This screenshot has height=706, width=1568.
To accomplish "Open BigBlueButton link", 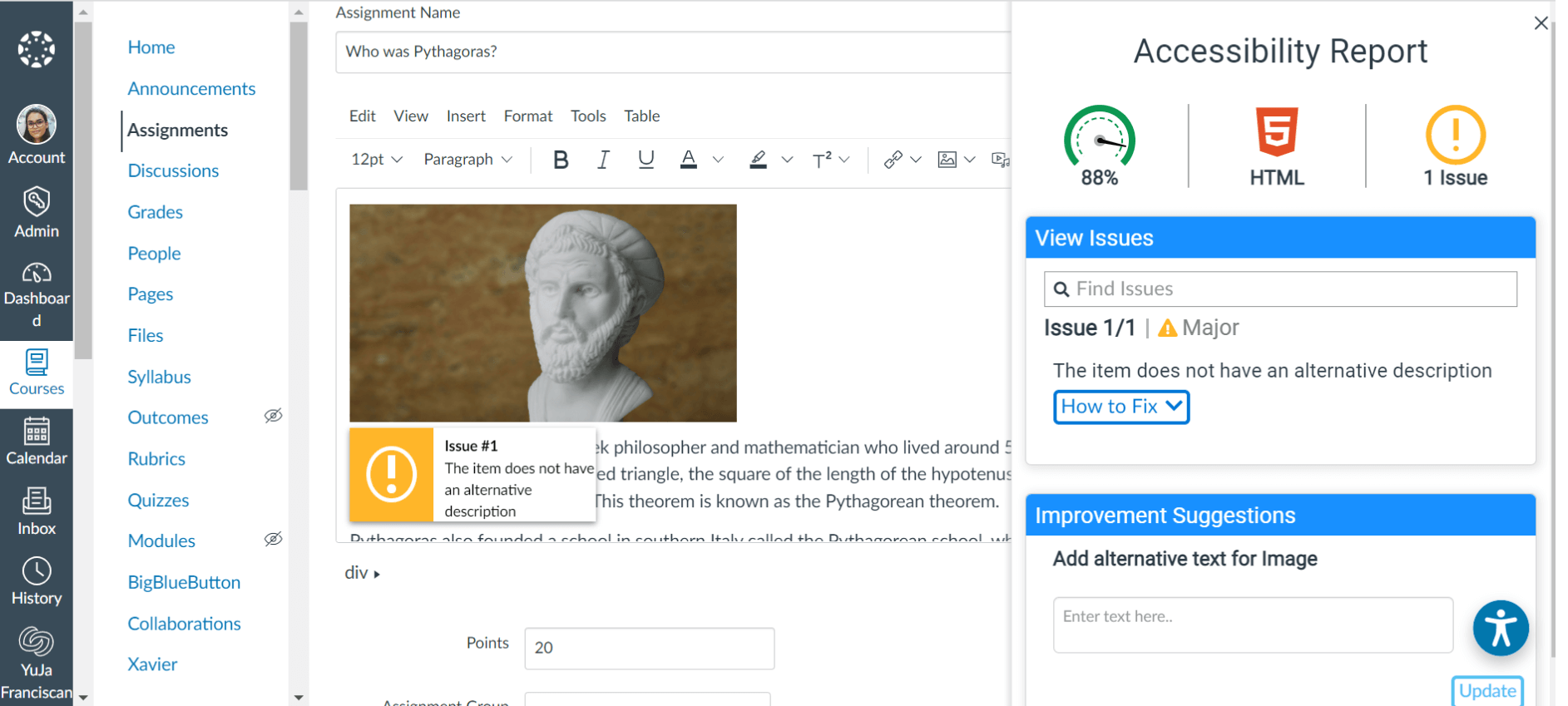I will tap(184, 582).
